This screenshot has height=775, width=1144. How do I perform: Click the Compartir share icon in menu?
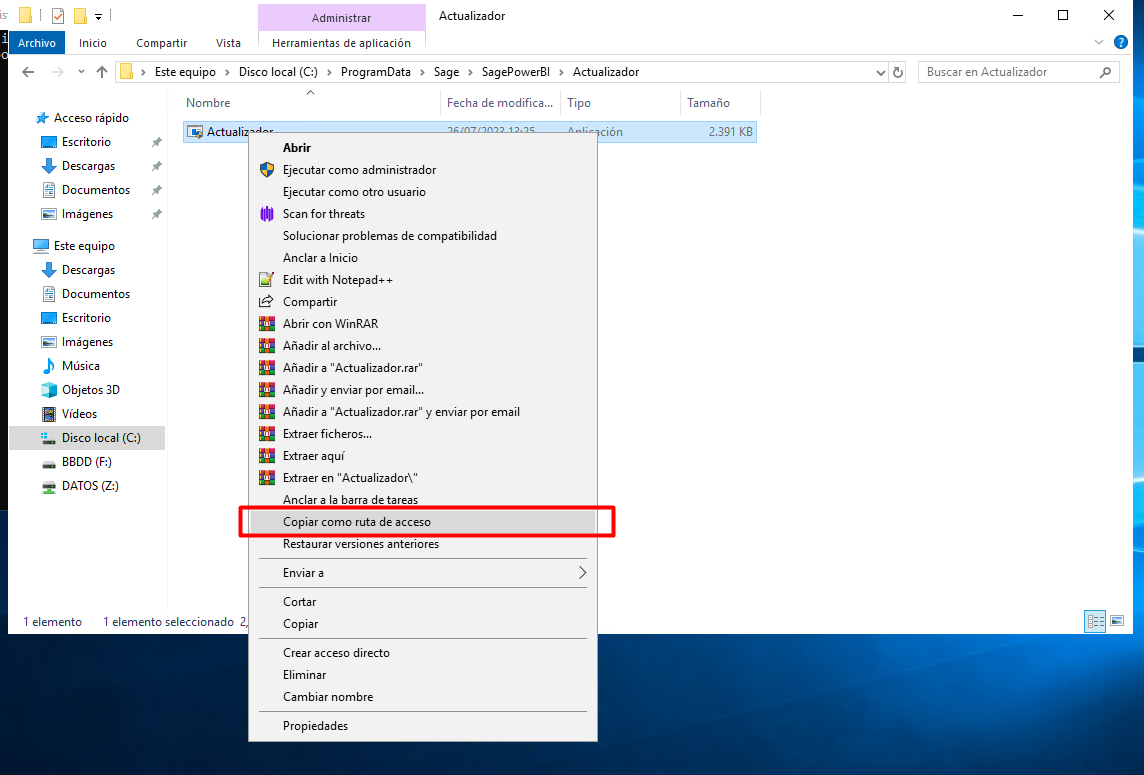(267, 301)
